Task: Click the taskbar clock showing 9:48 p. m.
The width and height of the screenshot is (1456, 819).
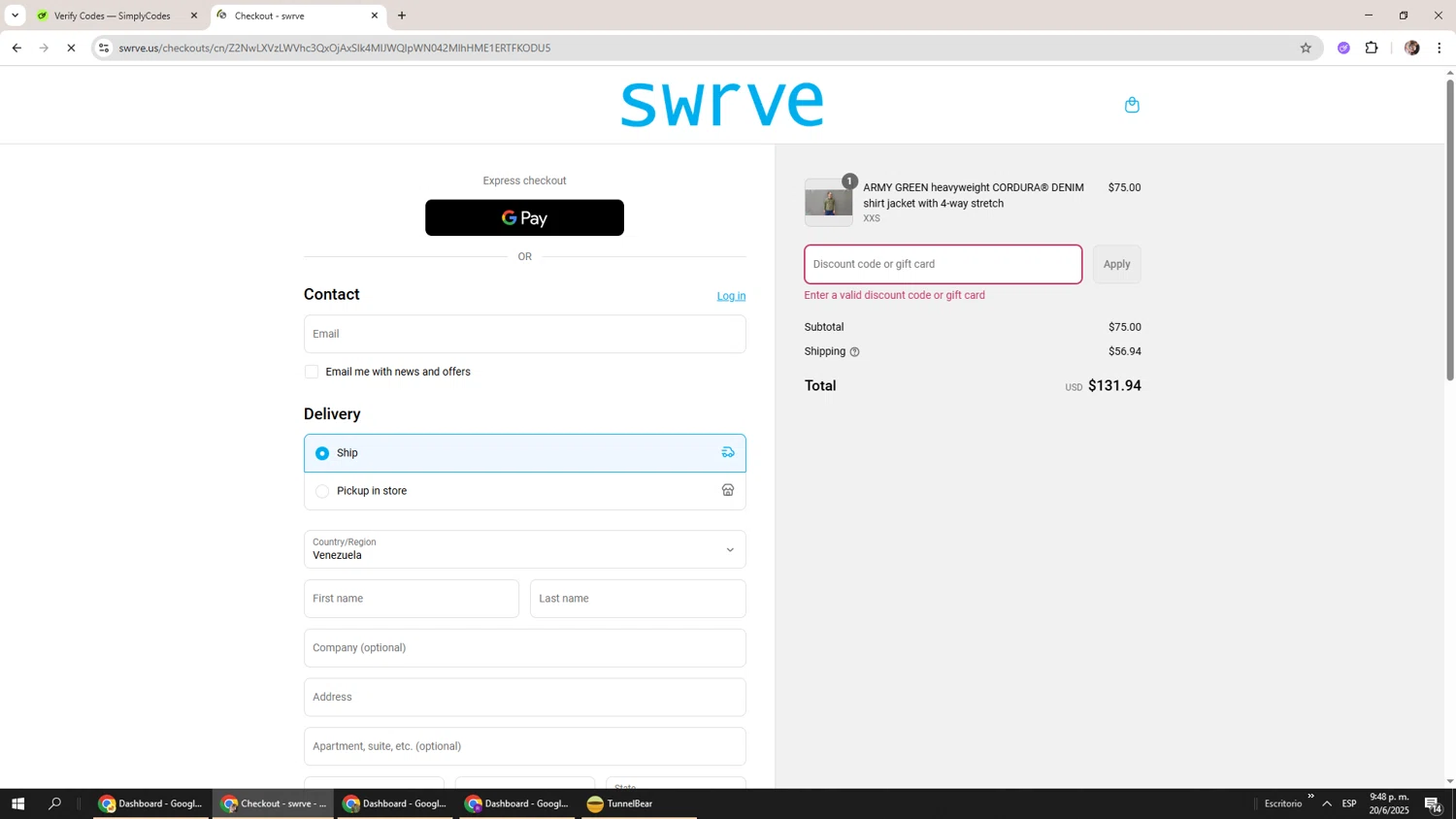Action: [1389, 803]
